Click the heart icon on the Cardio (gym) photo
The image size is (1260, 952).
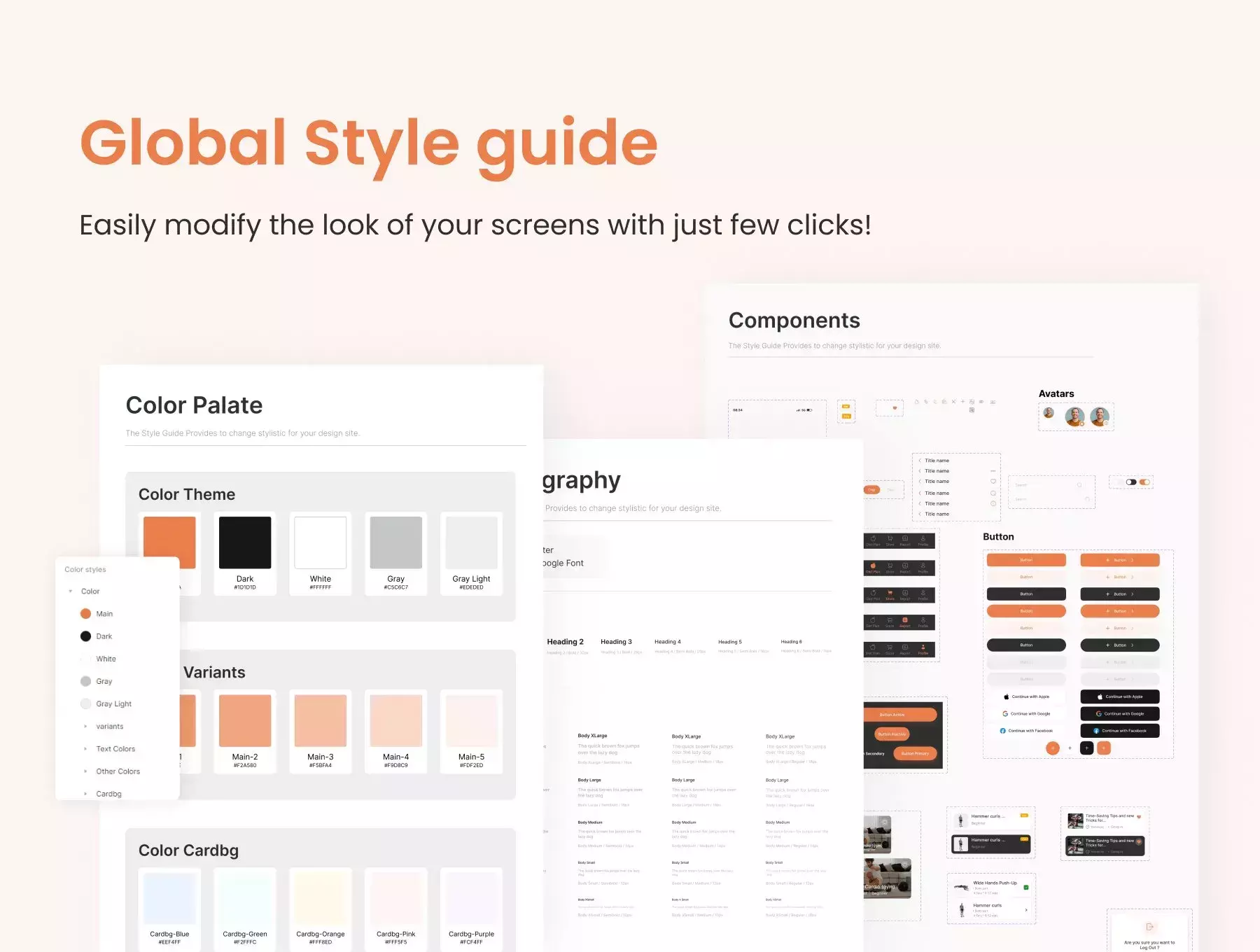point(905,866)
